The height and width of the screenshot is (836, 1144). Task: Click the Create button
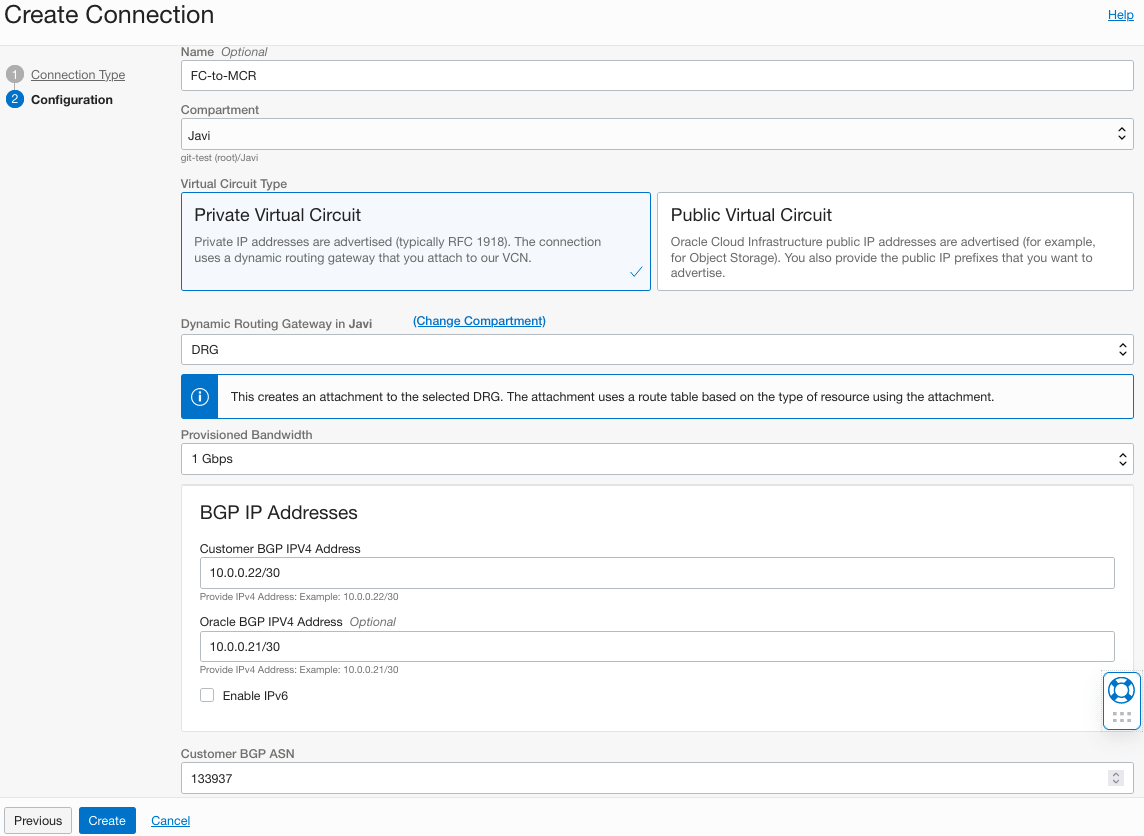[107, 820]
